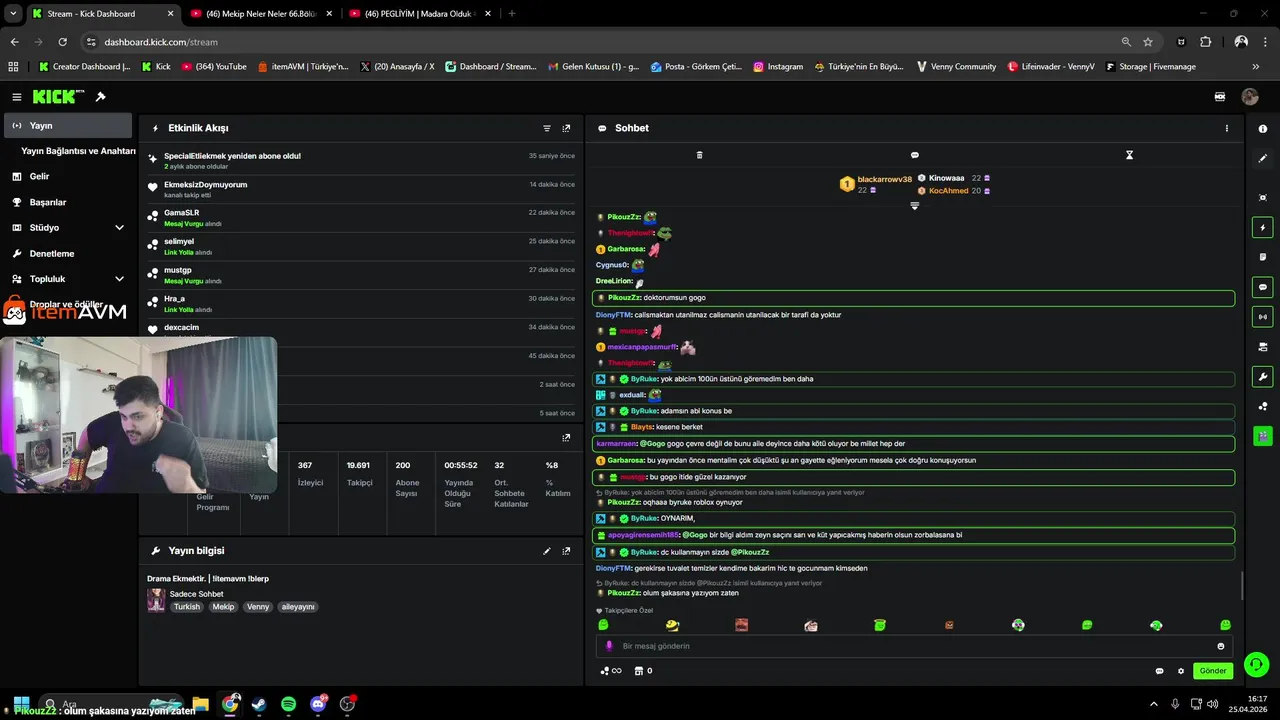Open the Etkinlik Akışı filter icon

coord(547,128)
